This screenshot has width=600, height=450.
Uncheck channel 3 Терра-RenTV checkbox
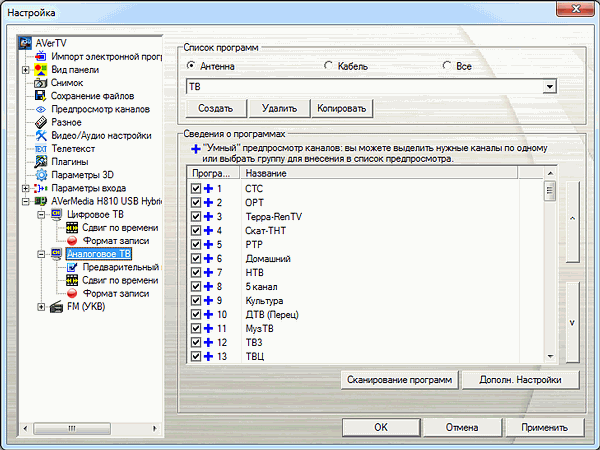point(196,217)
